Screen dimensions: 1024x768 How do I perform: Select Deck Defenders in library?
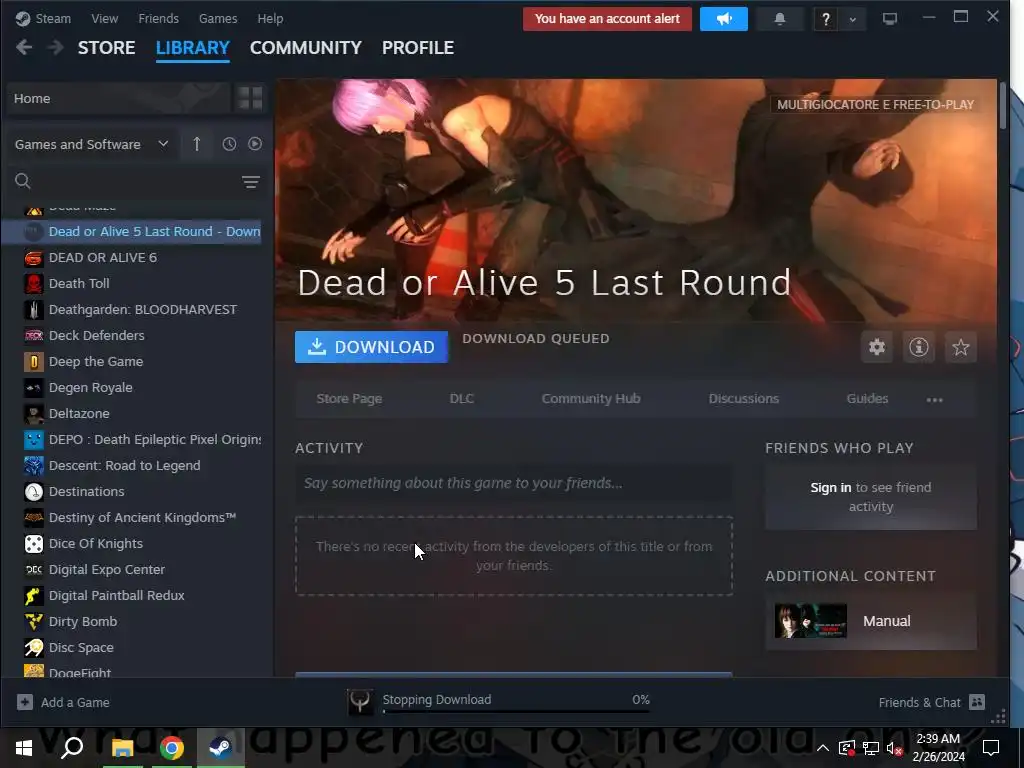[132, 336]
